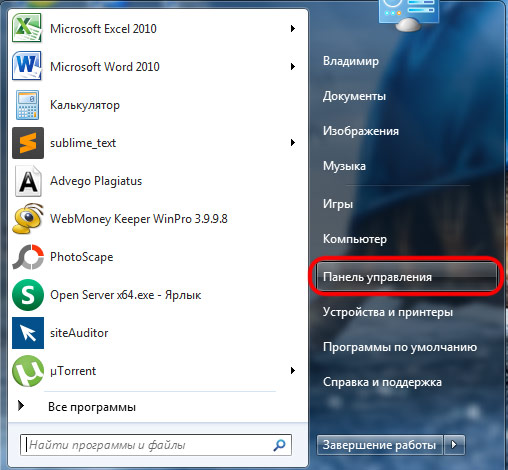This screenshot has height=470, width=508.
Task: Expand Microsoft Excel 2010 recent files arrow
Action: 293,28
